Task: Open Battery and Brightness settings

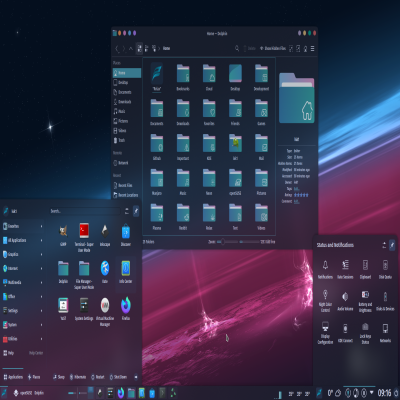Action: coord(365,301)
